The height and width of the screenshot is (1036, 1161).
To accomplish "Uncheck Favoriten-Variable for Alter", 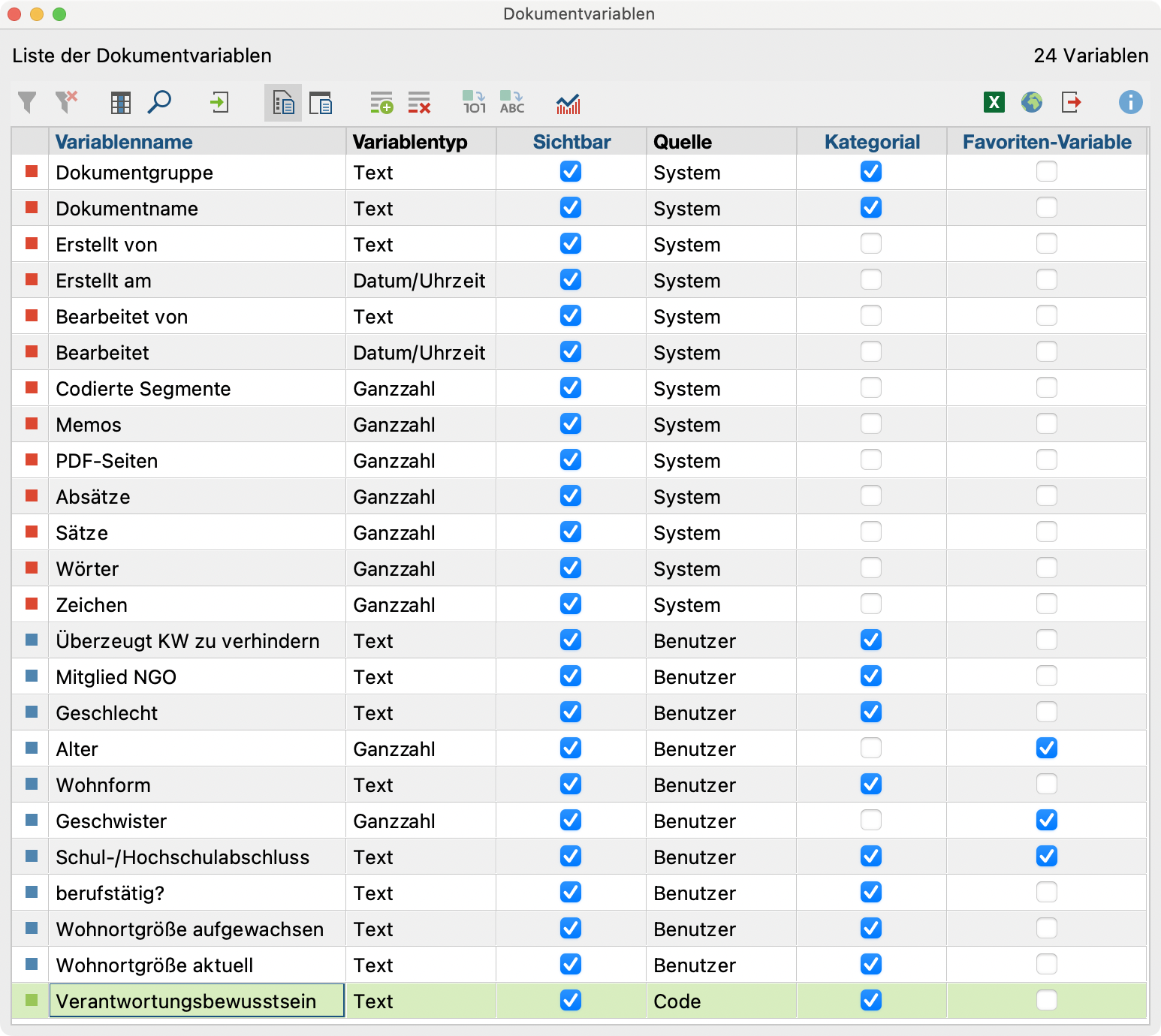I will pyautogui.click(x=1047, y=748).
